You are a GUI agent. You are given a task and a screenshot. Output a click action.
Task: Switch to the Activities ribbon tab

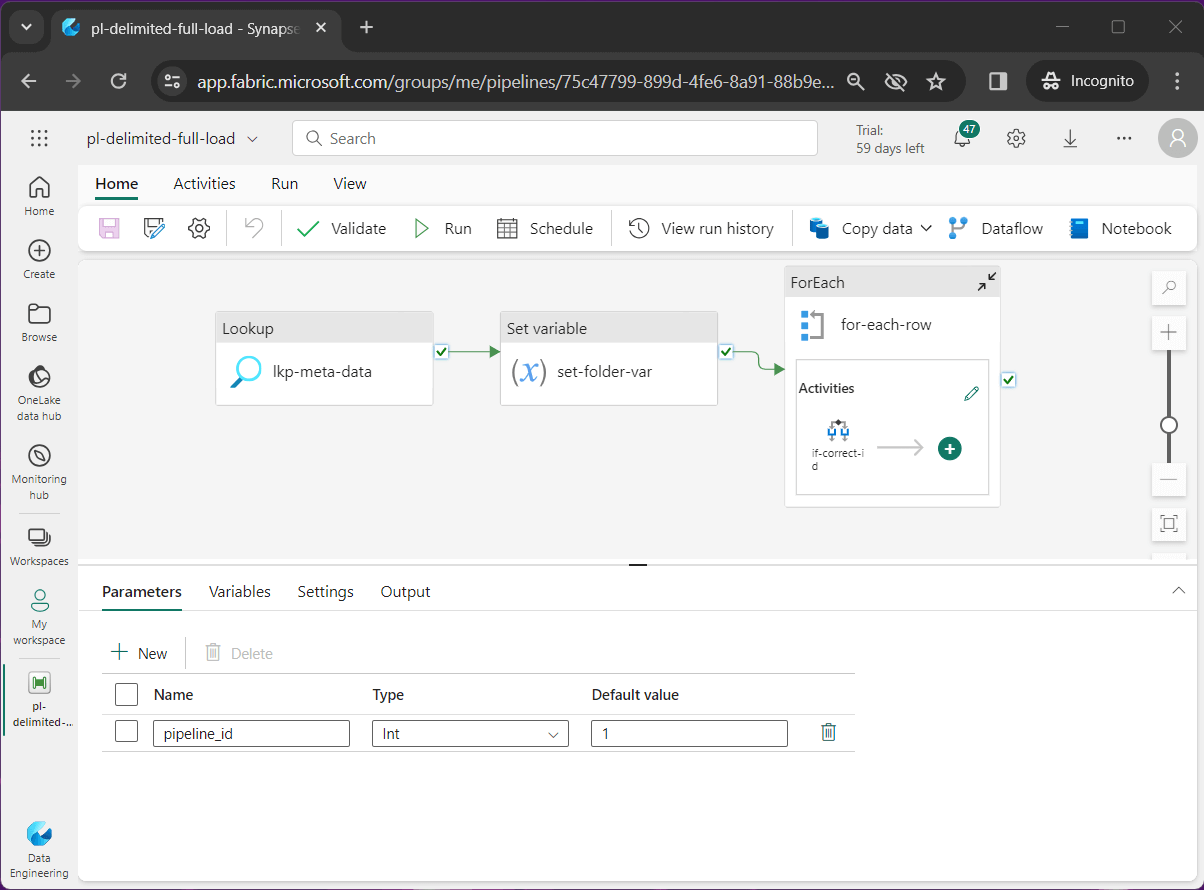point(204,184)
